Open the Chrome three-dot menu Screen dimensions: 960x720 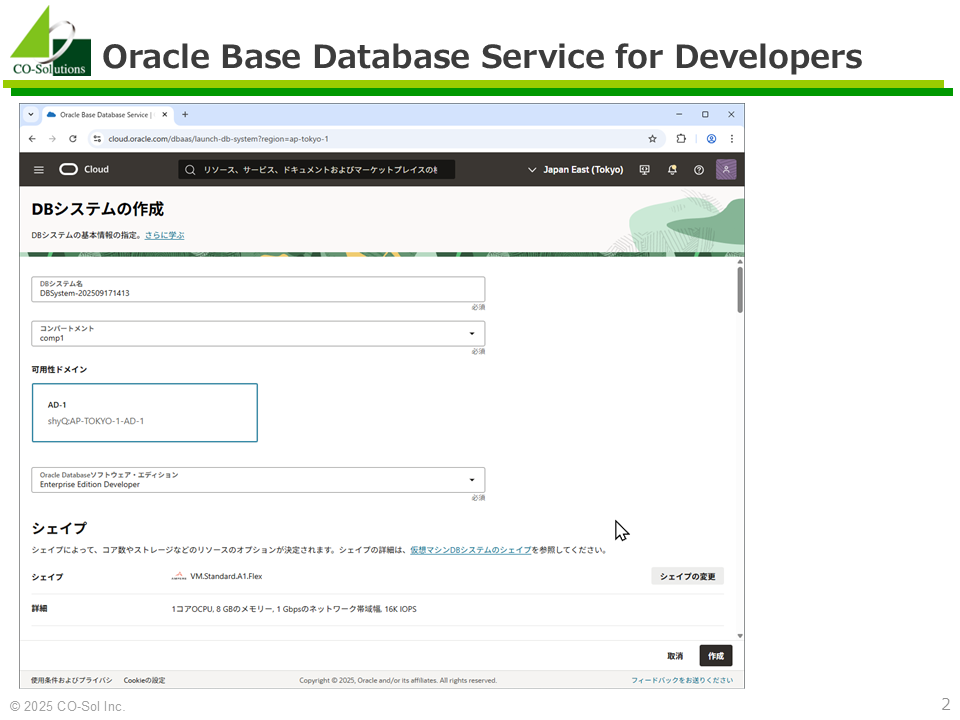click(732, 139)
